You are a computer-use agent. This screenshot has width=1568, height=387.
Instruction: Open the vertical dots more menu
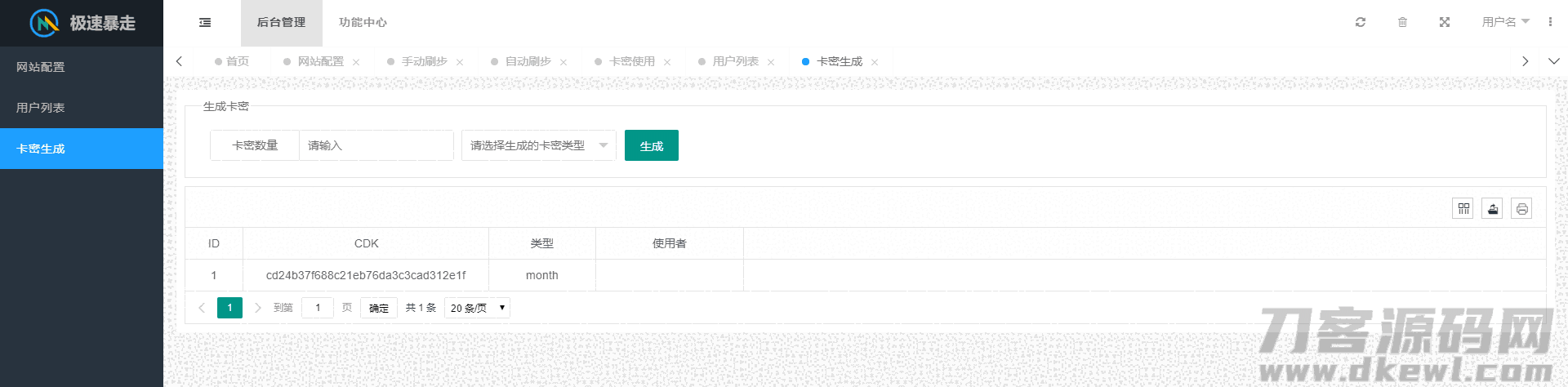click(x=1550, y=22)
